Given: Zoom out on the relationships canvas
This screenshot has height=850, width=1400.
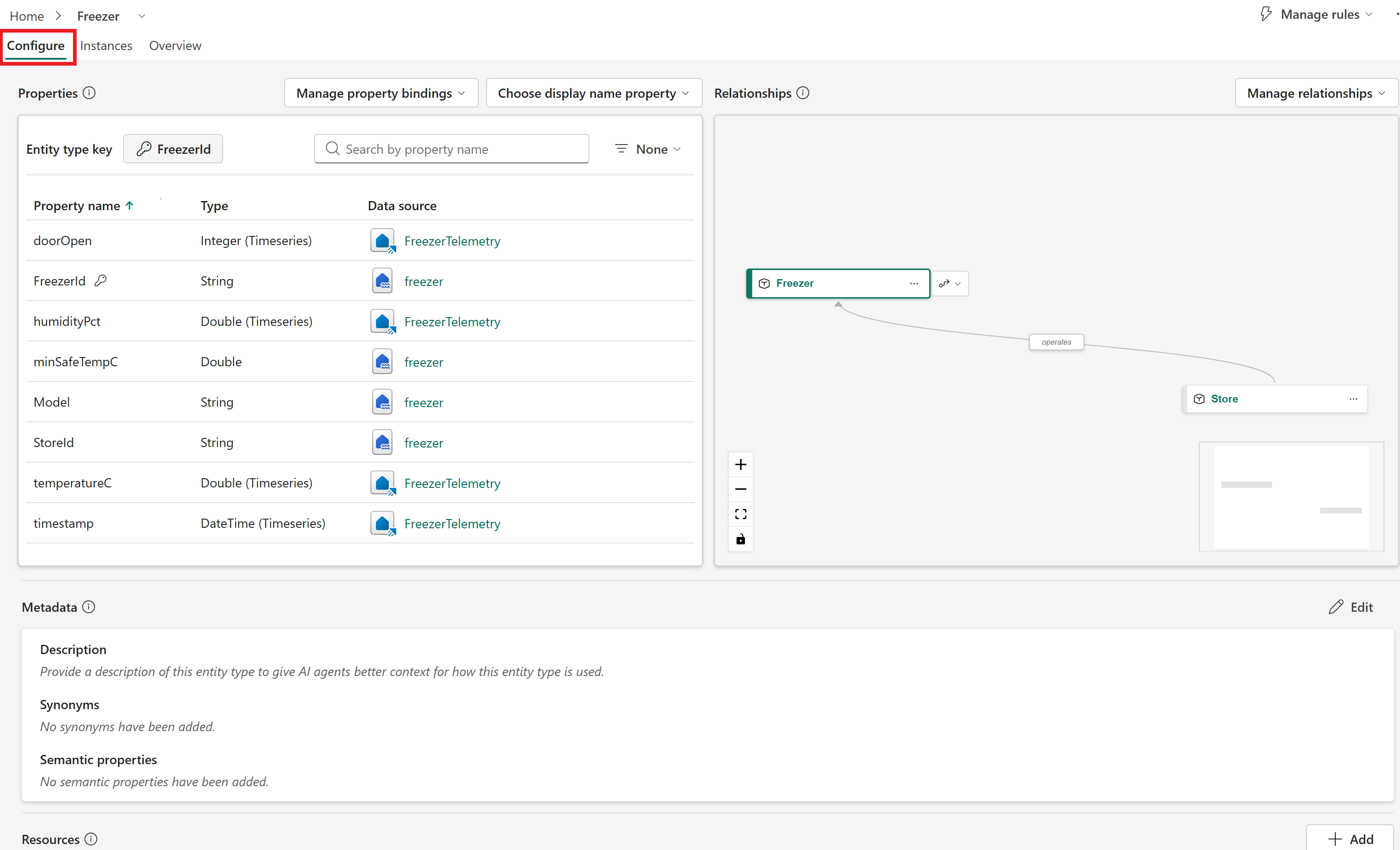Looking at the screenshot, I should [740, 489].
